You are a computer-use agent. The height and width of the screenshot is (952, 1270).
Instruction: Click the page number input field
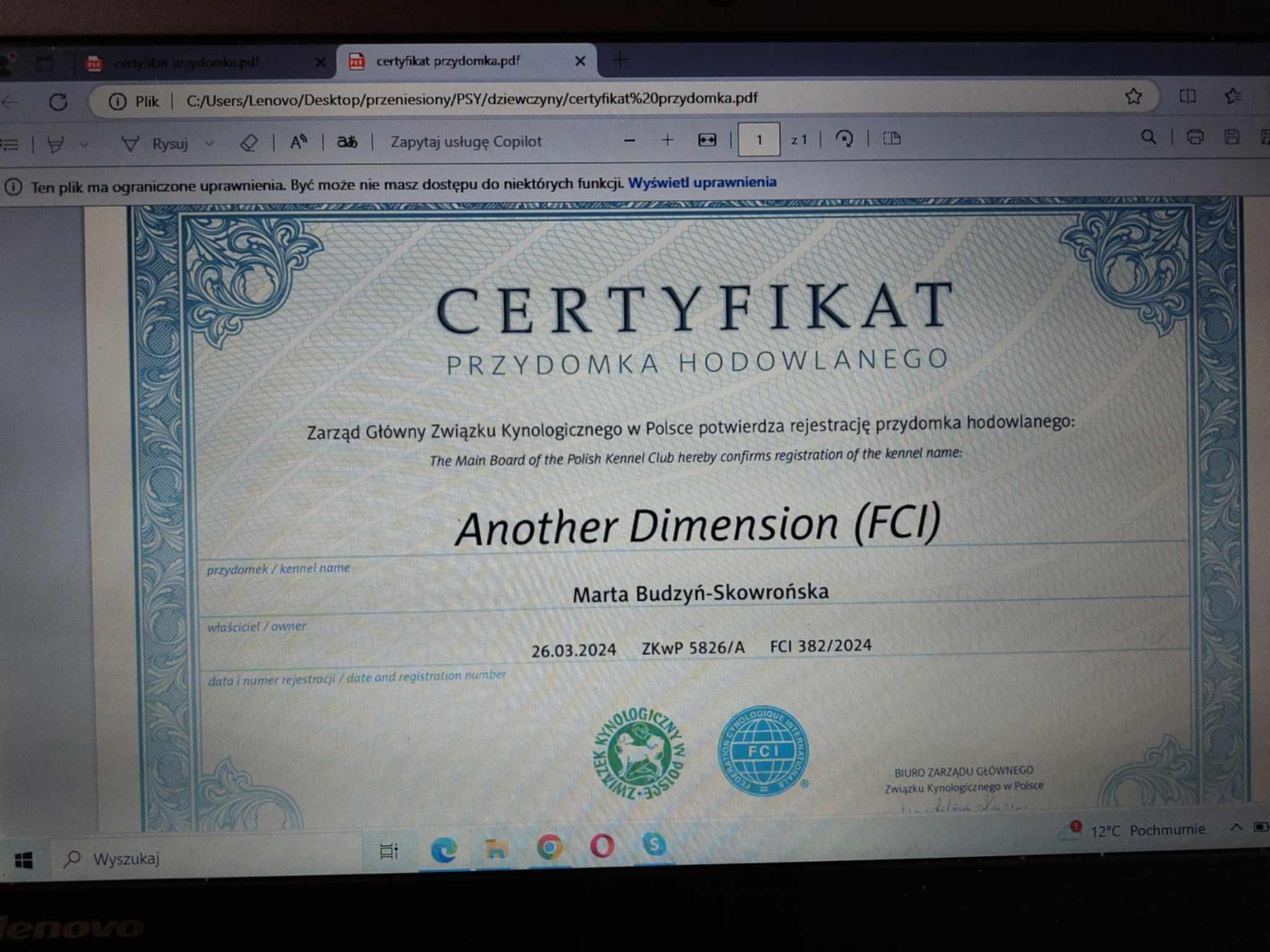[758, 140]
